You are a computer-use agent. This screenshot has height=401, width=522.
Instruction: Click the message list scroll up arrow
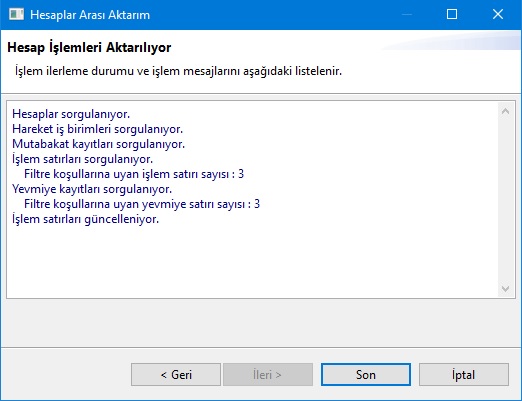point(505,111)
